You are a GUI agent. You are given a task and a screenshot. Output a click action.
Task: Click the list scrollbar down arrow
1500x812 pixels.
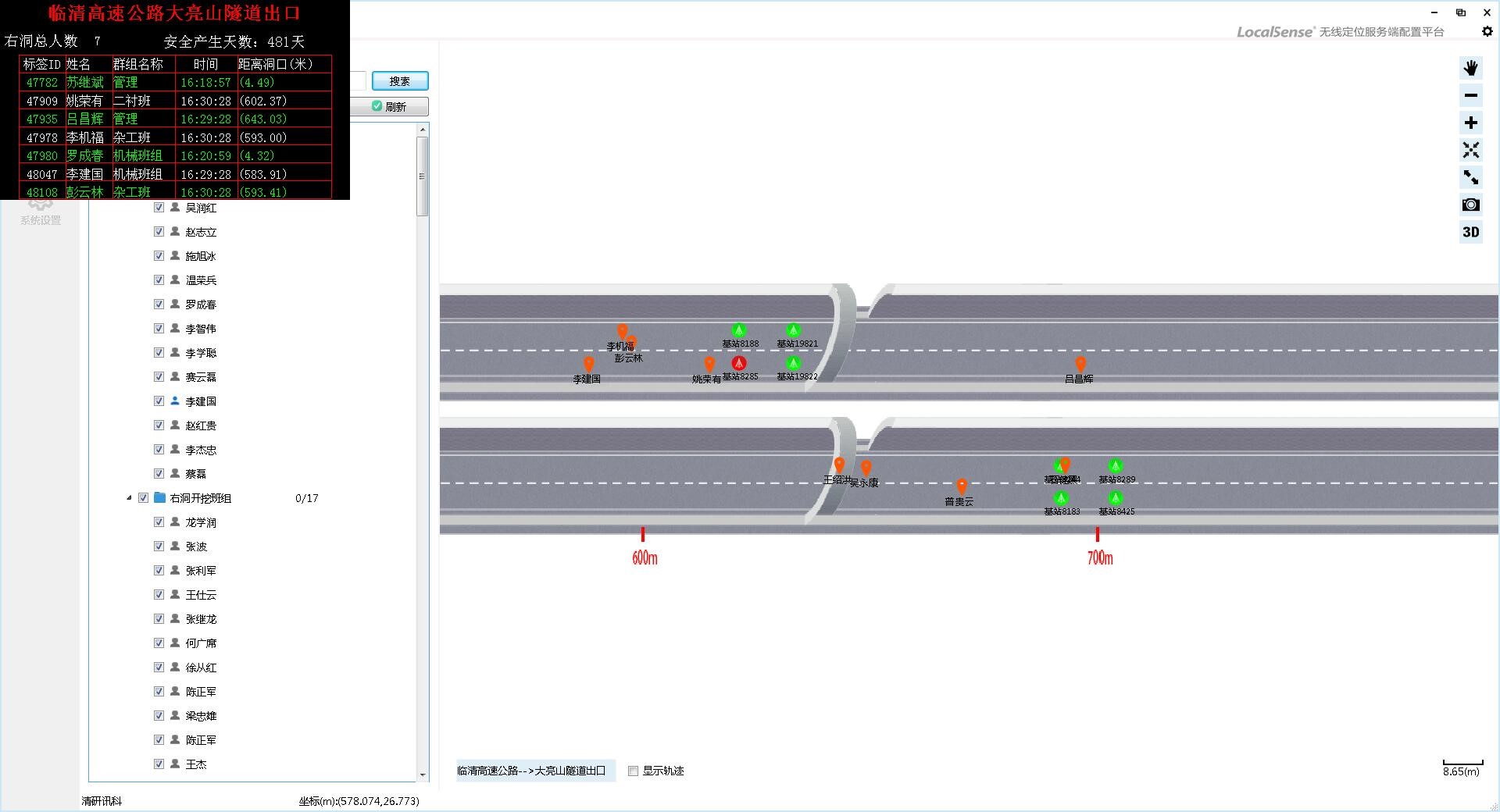point(423,775)
